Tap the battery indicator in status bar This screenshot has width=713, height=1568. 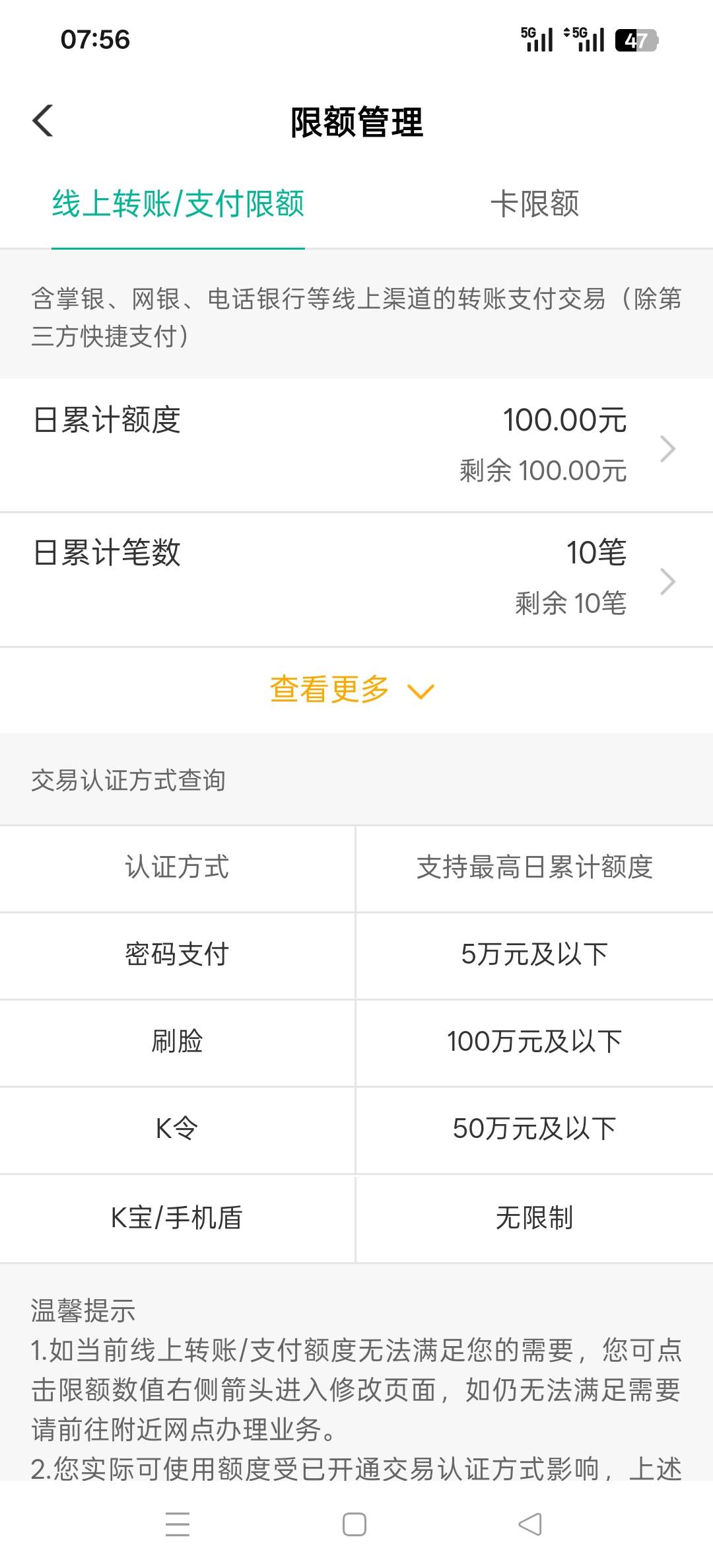[x=636, y=40]
